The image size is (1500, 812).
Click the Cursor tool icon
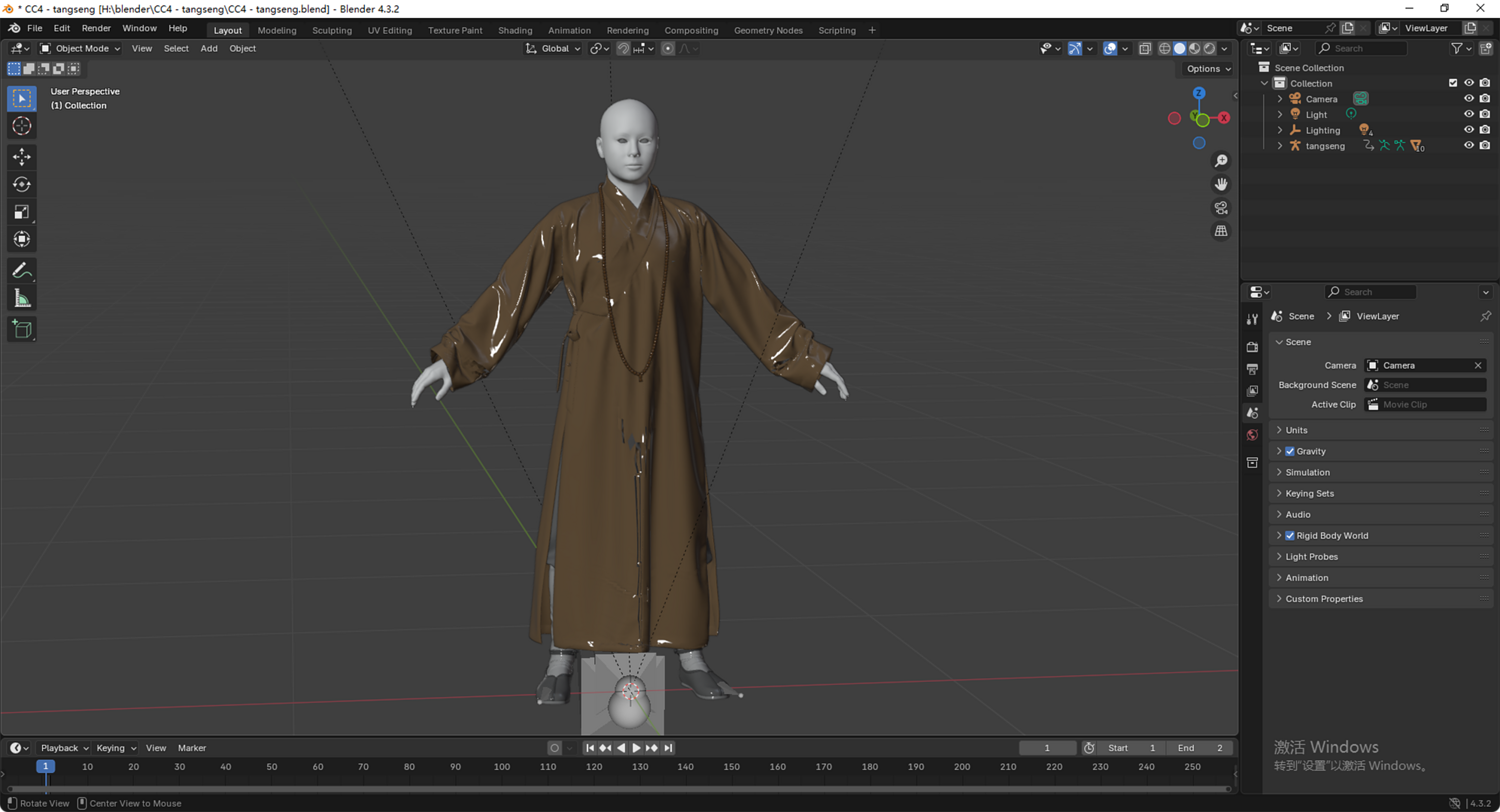point(22,126)
